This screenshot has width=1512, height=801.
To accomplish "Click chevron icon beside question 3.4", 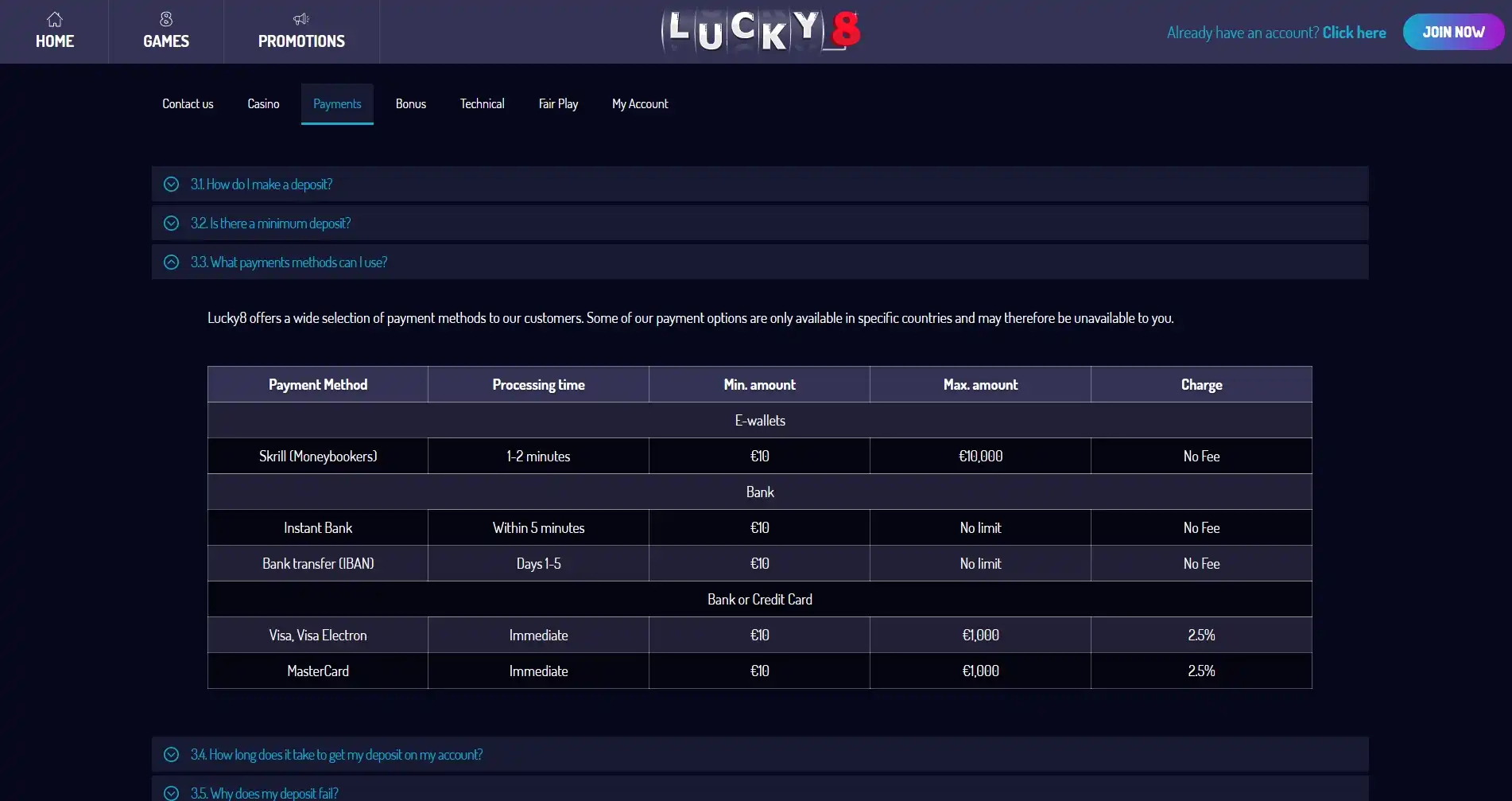I will pos(171,755).
